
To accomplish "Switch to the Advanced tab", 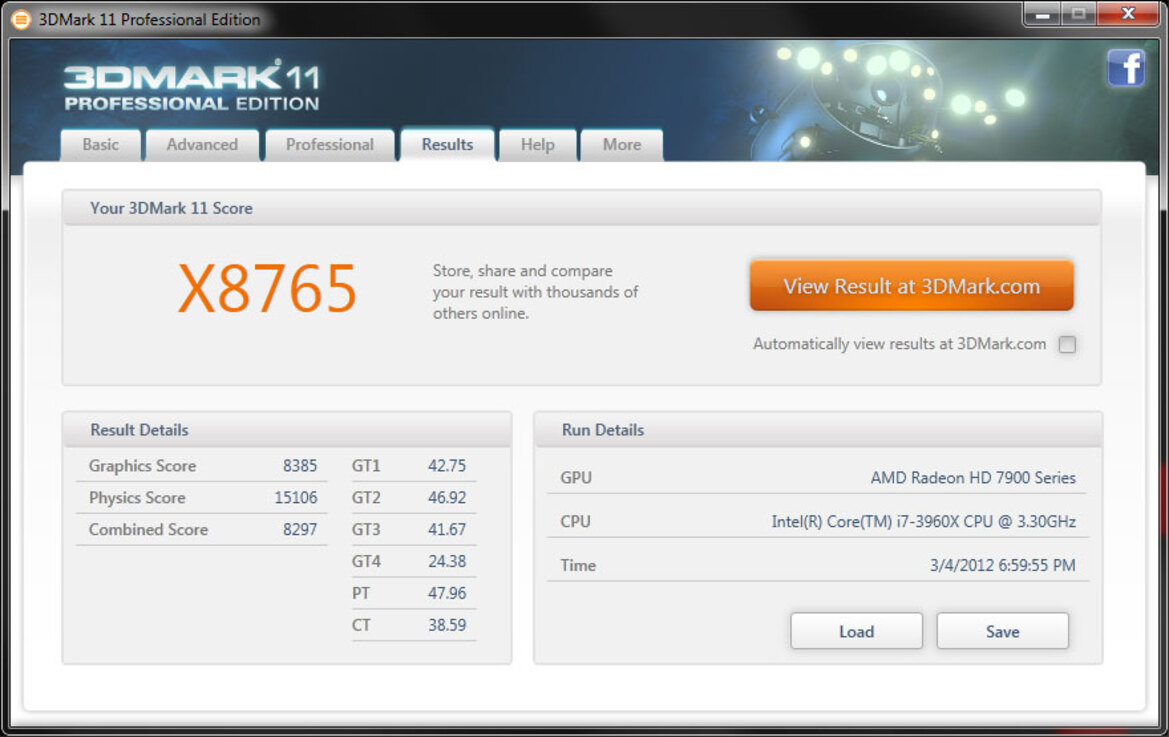I will click(x=202, y=145).
